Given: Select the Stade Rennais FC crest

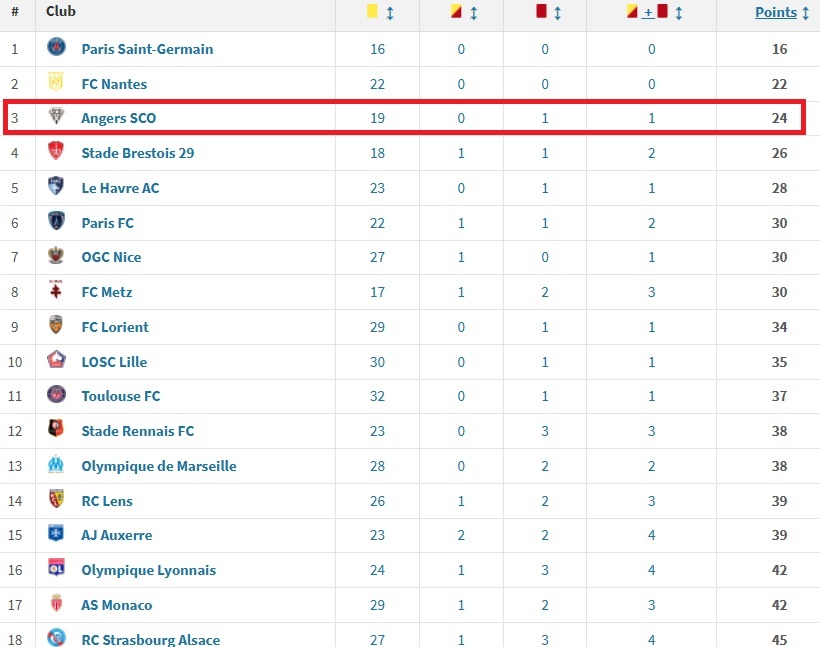Looking at the screenshot, I should tap(57, 430).
